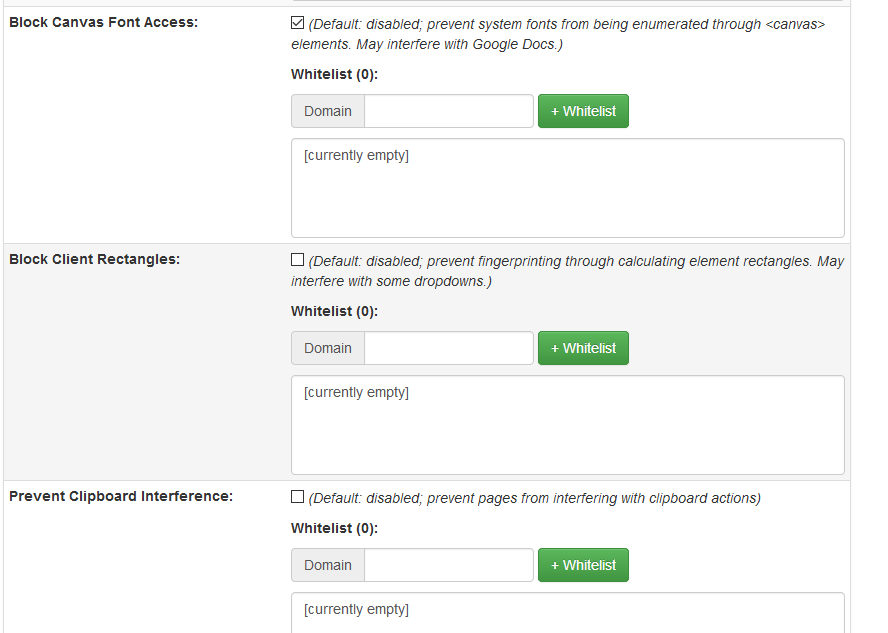Viewport: 888px width, 633px height.
Task: Click the Canvas Font Access domain input
Action: pyautogui.click(x=449, y=111)
